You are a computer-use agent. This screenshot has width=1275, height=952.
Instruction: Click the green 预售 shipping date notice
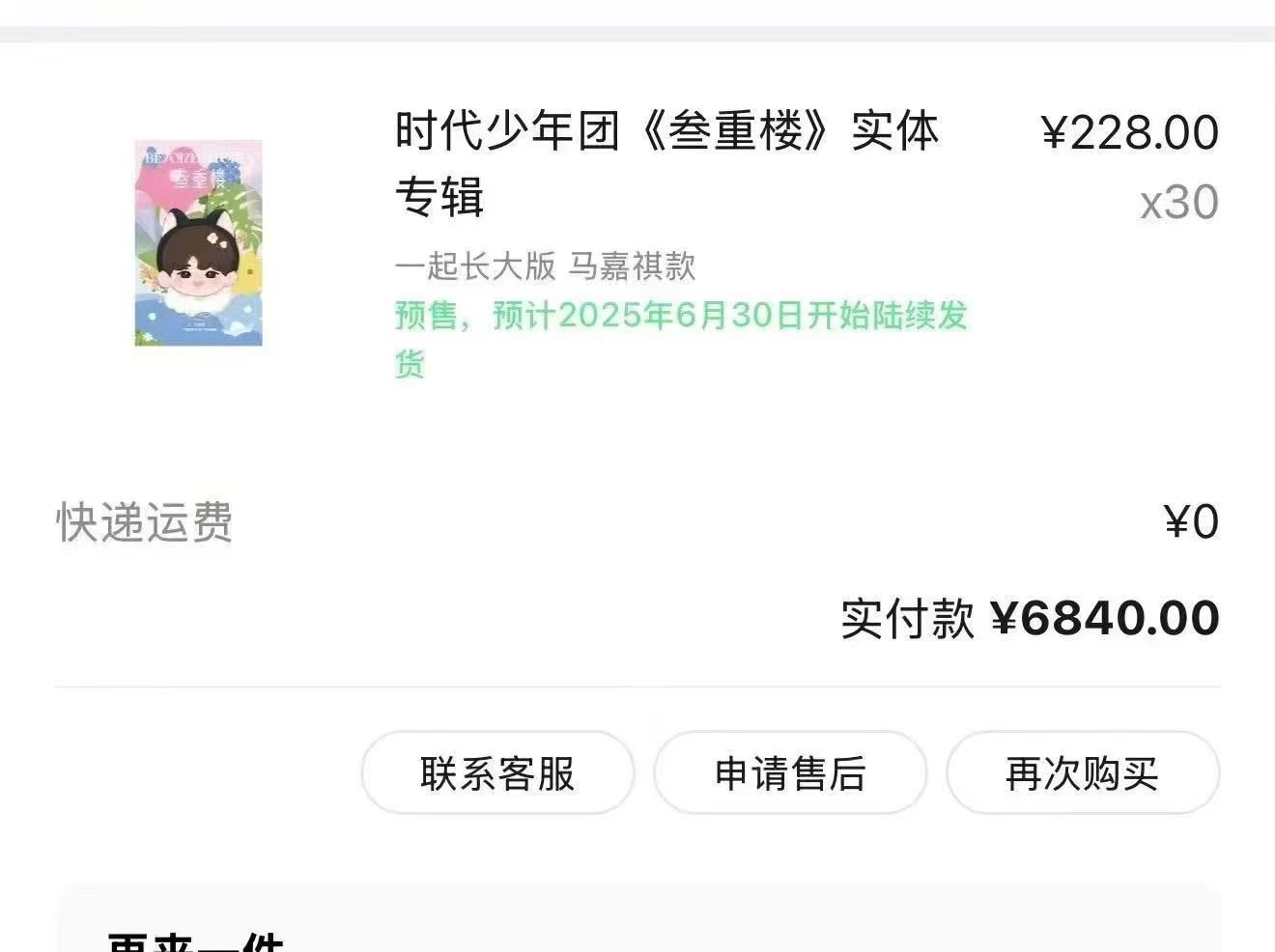681,339
